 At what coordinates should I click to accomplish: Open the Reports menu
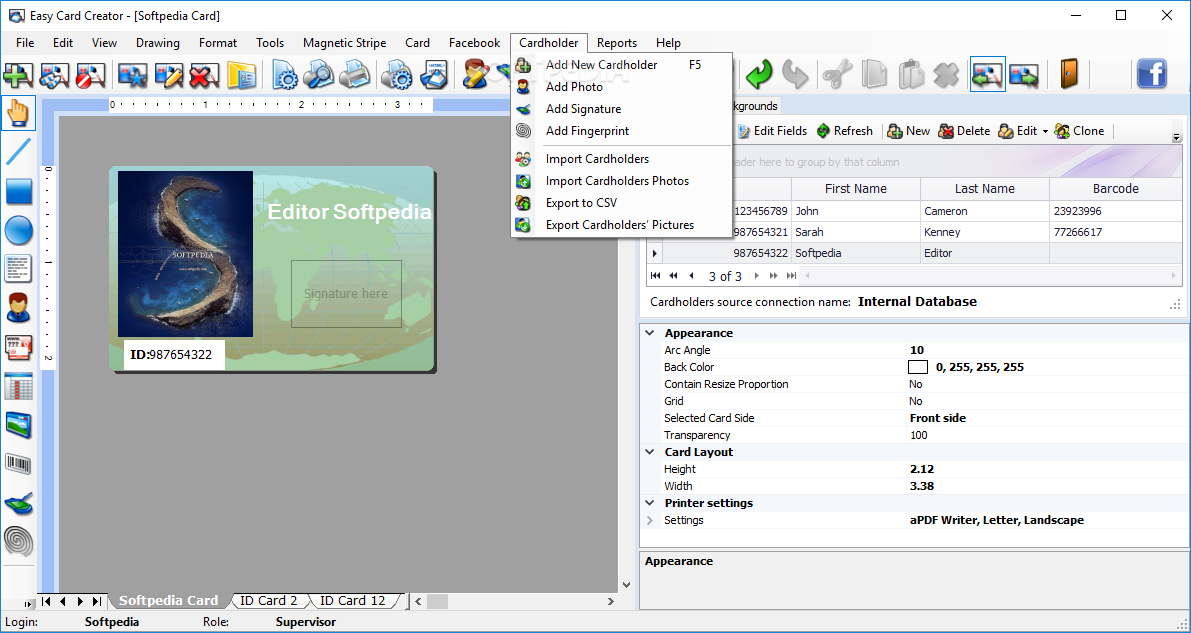tap(617, 43)
